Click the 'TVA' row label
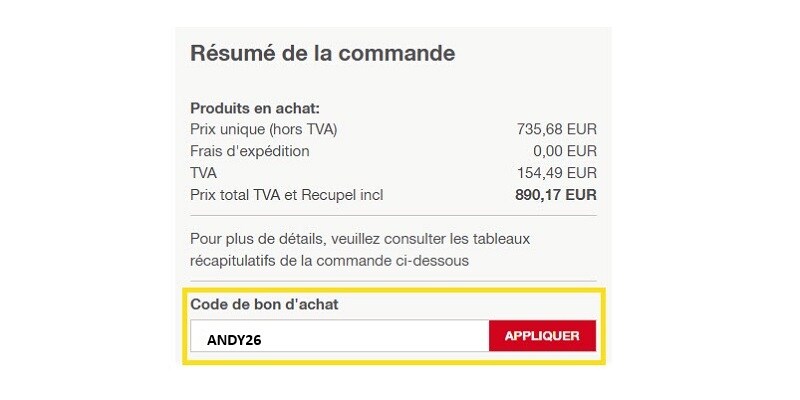Viewport: 800px width, 400px height. [x=205, y=173]
